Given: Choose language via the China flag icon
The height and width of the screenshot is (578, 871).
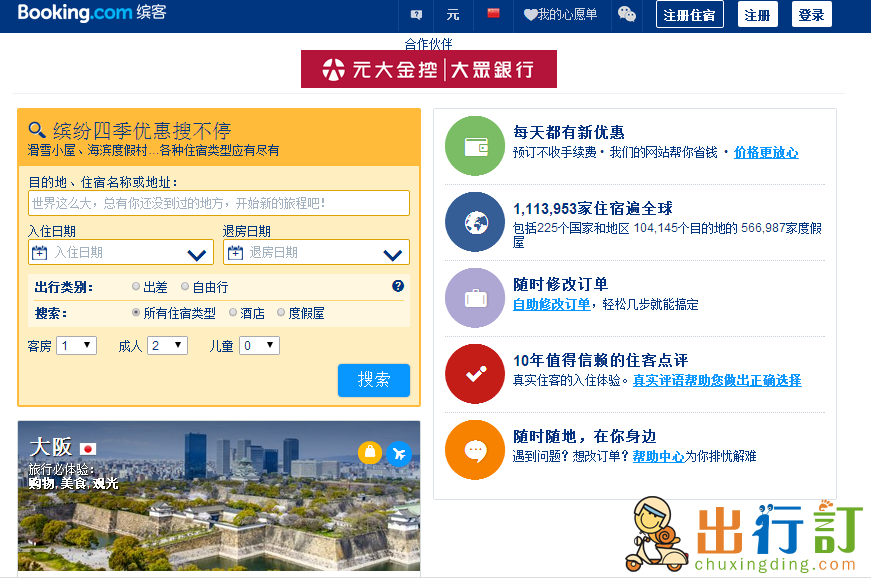Looking at the screenshot, I should point(493,13).
